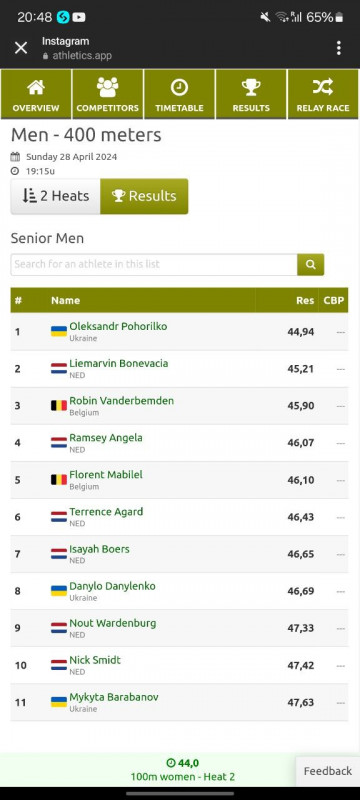
Task: Open Liemarvin Bonevacia's athlete profile
Action: [118, 363]
